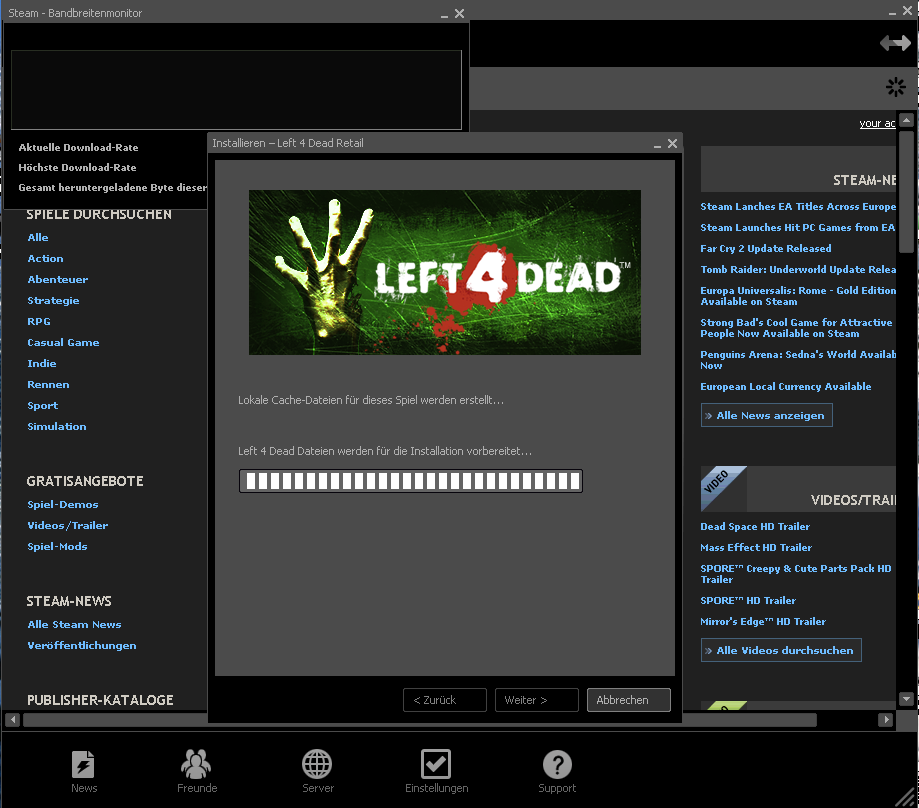Open the Freunde friends icon

pyautogui.click(x=196, y=764)
